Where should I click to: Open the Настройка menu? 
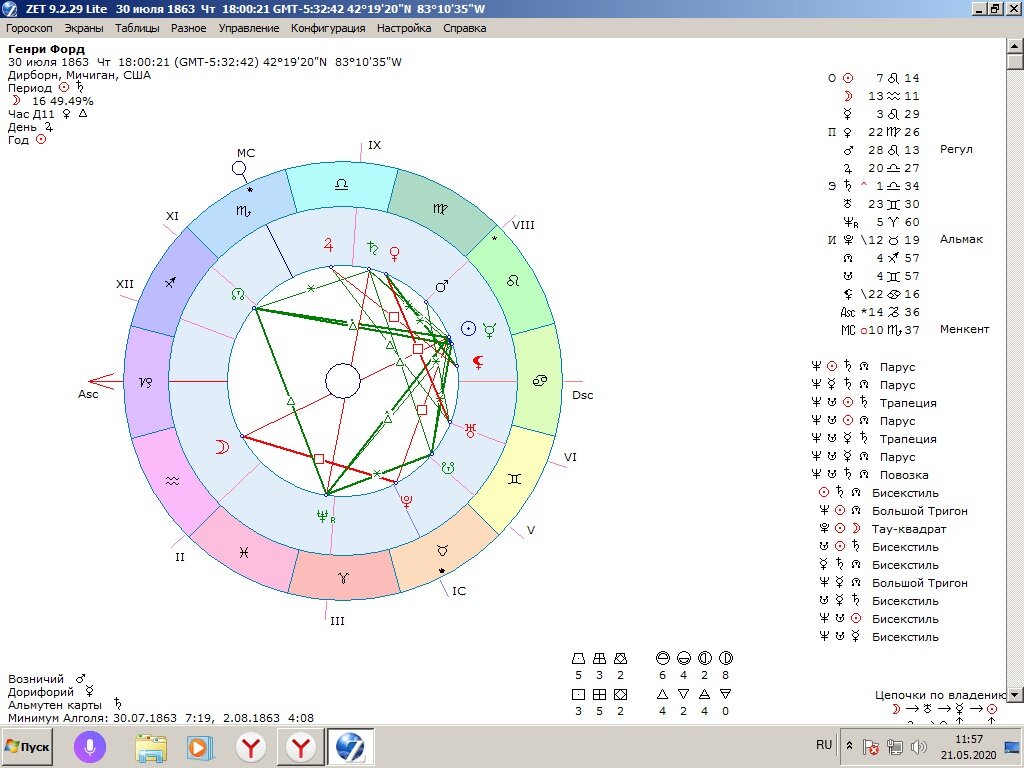[x=404, y=28]
